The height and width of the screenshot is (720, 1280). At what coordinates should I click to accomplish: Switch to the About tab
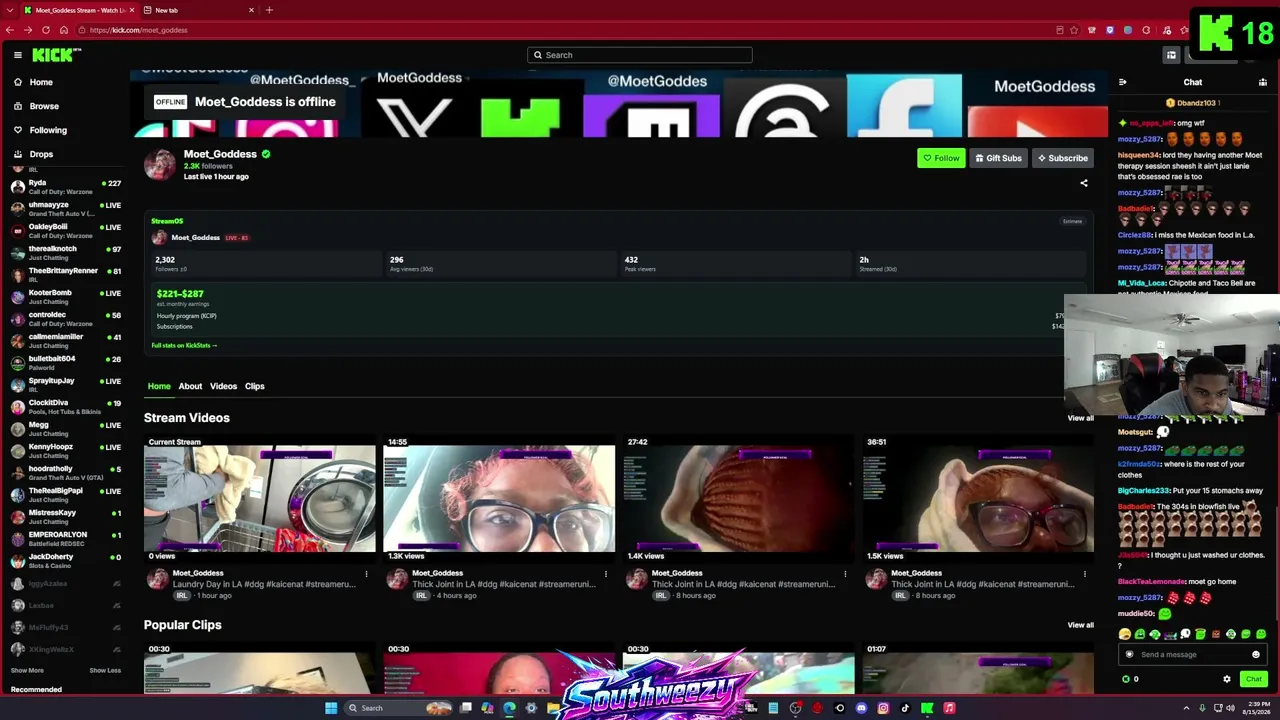pyautogui.click(x=190, y=386)
